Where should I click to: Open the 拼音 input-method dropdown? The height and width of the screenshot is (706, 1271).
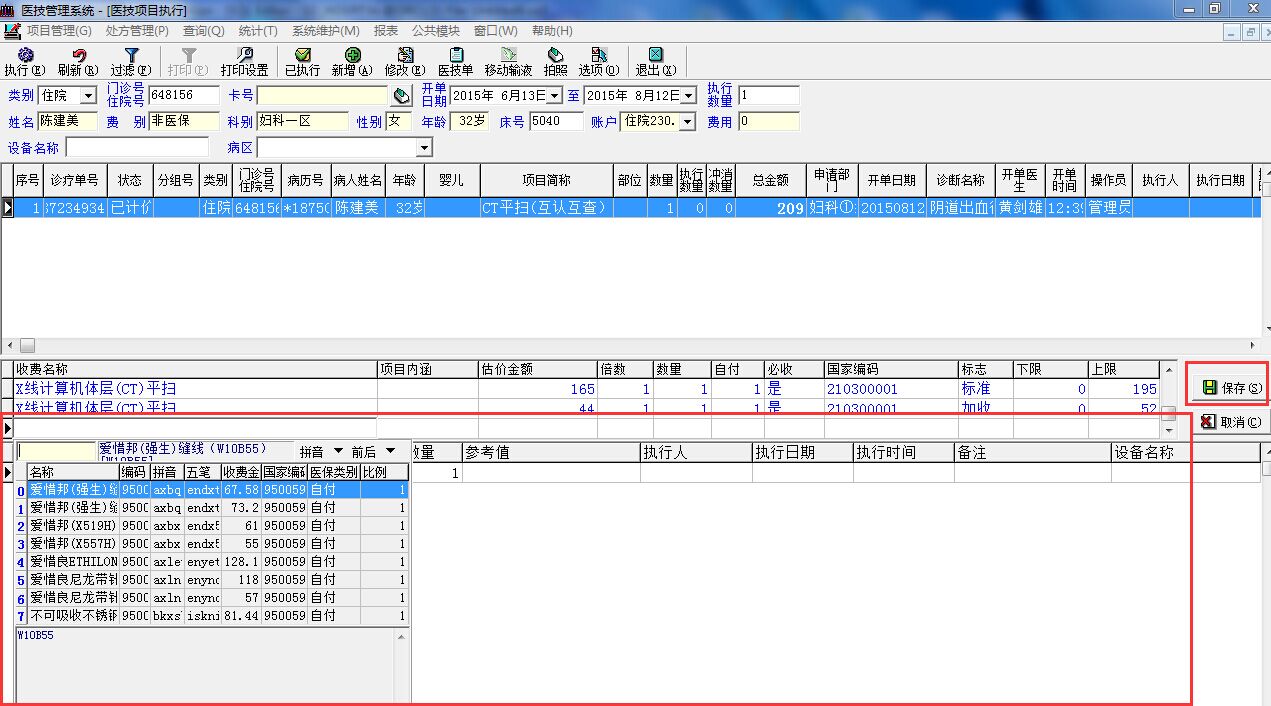click(338, 452)
